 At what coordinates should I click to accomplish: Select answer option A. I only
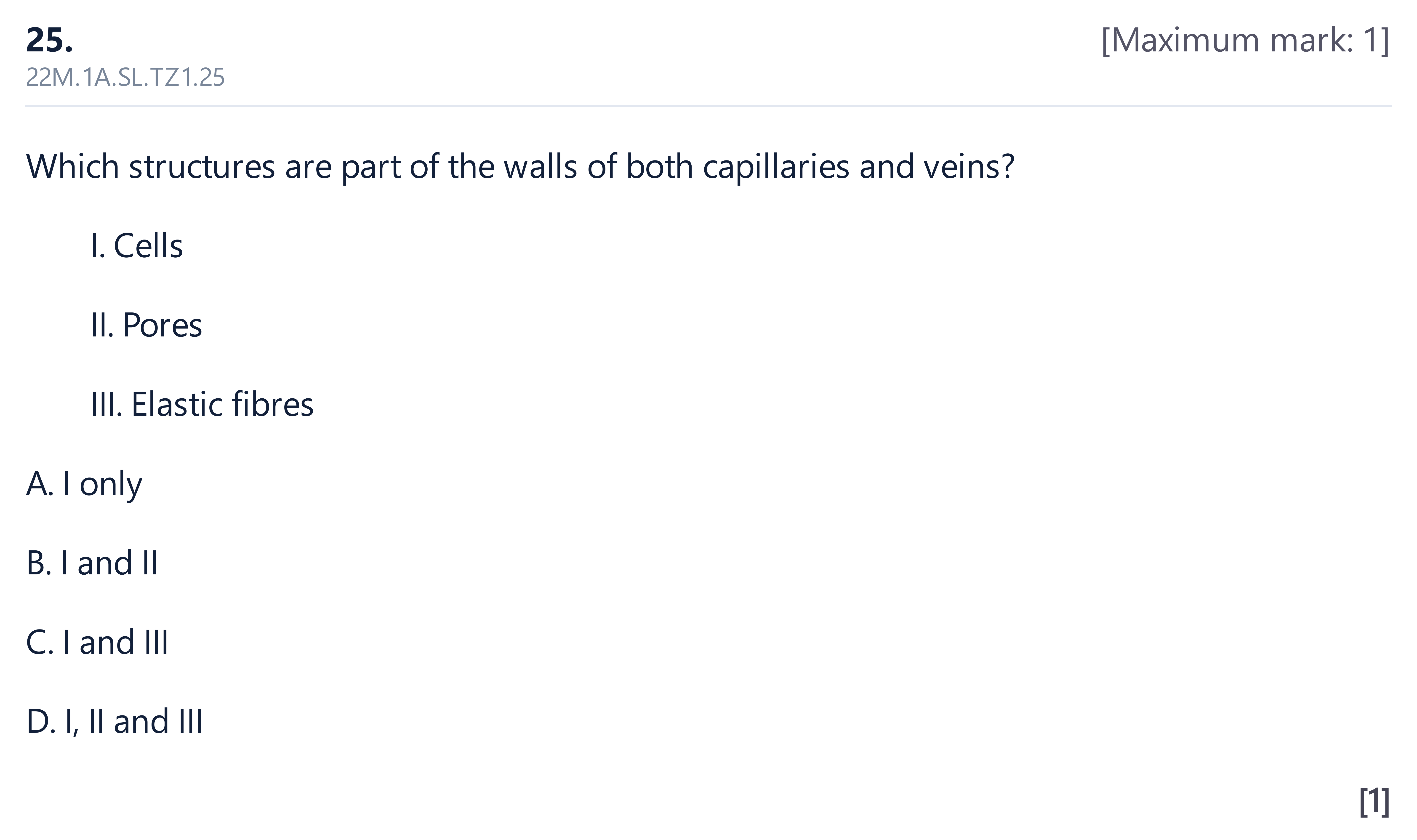pos(84,484)
